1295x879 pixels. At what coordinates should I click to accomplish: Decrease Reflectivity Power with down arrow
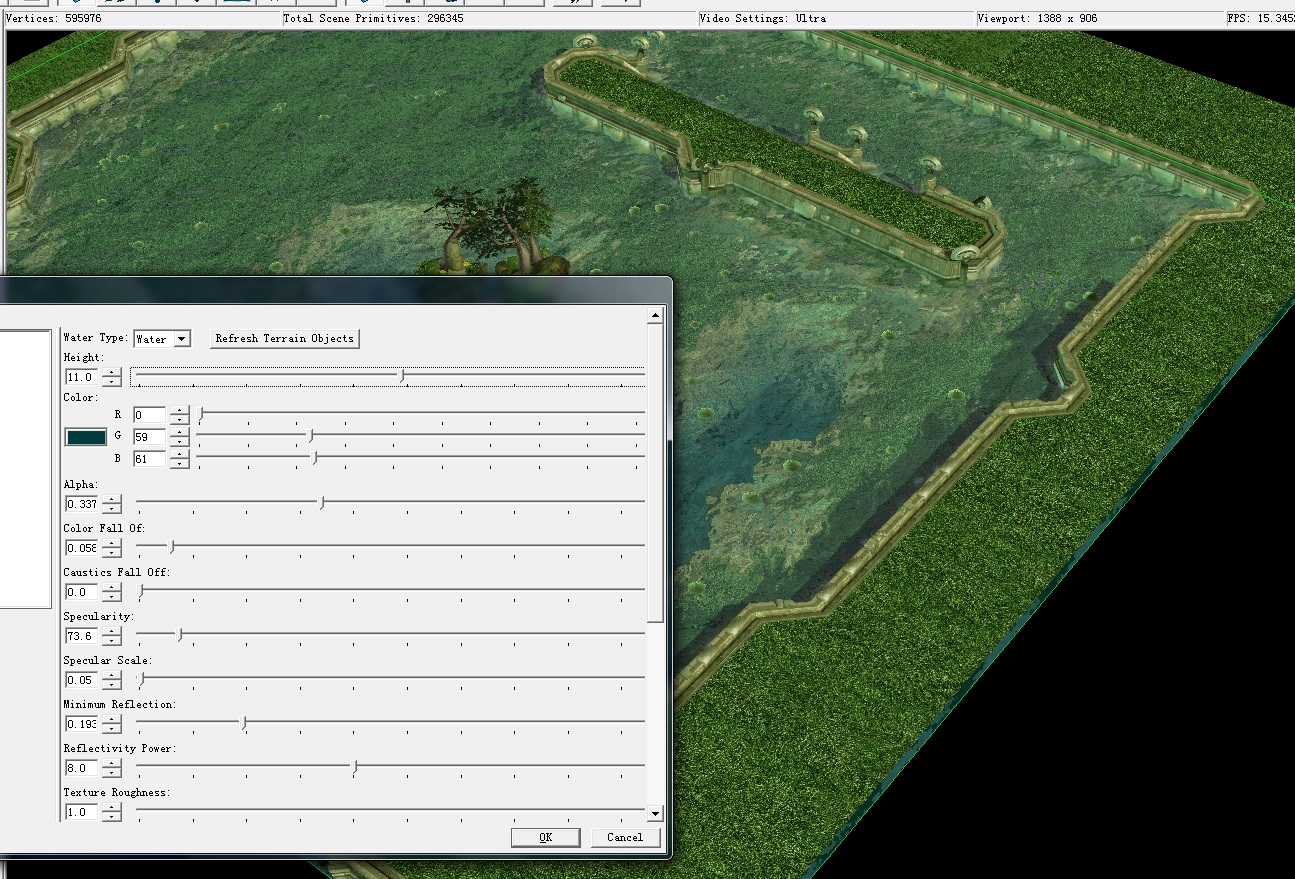point(112,773)
